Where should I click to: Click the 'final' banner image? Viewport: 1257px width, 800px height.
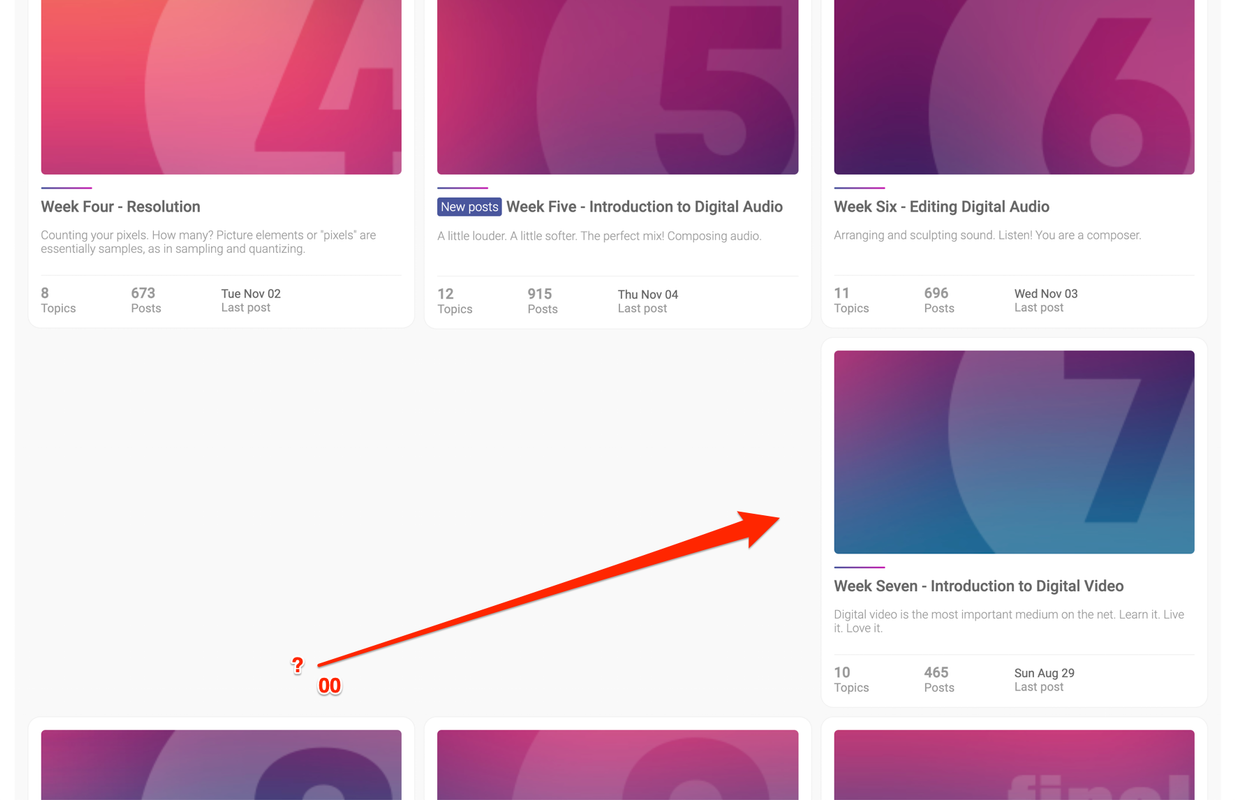[1014, 765]
